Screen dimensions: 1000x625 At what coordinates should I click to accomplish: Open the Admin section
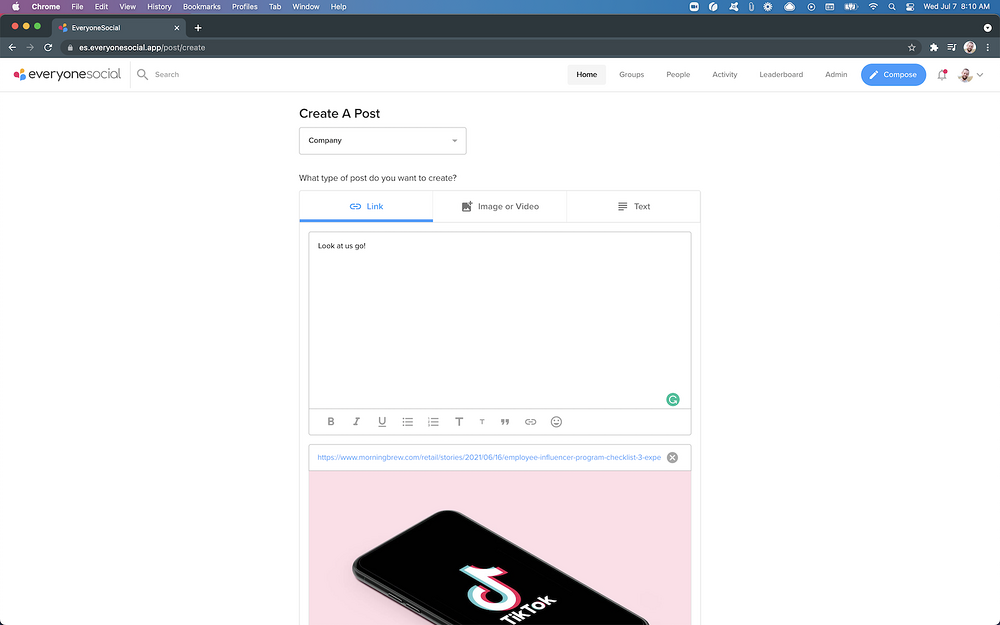coord(836,75)
